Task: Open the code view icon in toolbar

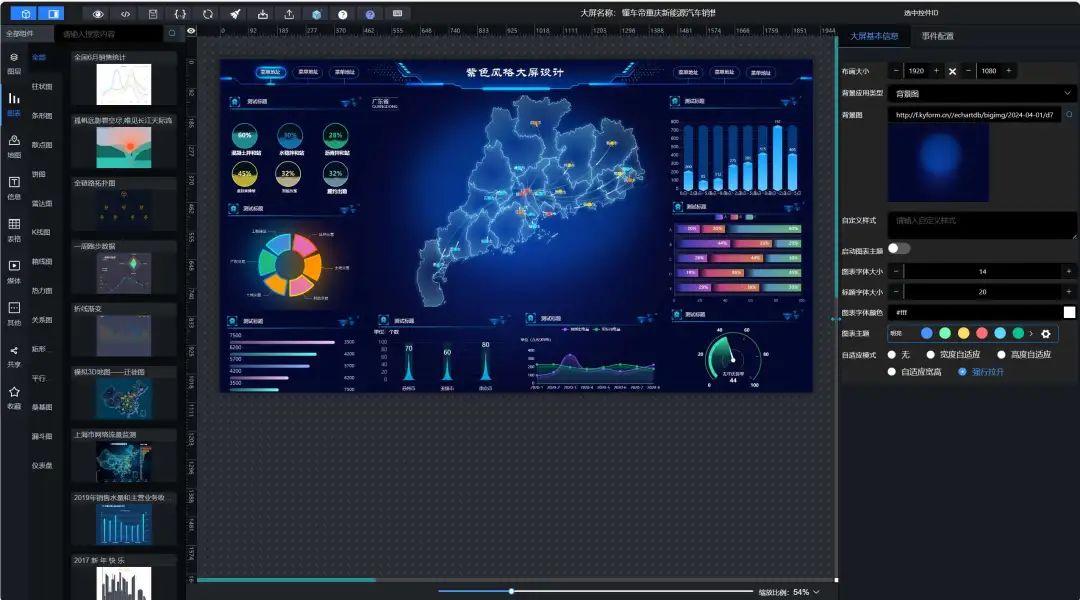Action: click(125, 14)
